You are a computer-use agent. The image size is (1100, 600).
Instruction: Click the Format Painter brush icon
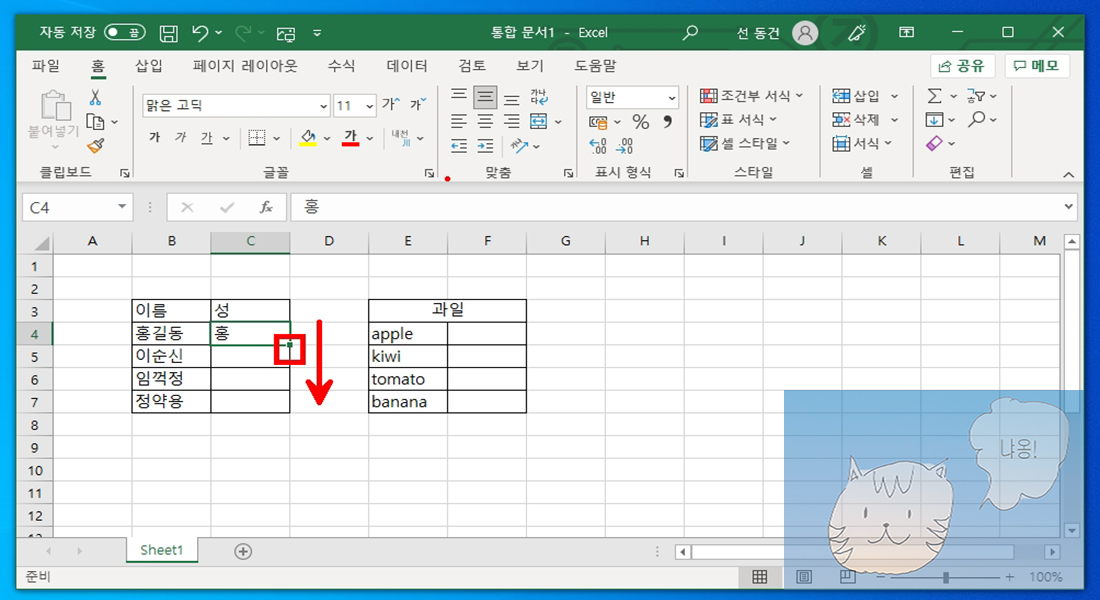click(x=95, y=146)
